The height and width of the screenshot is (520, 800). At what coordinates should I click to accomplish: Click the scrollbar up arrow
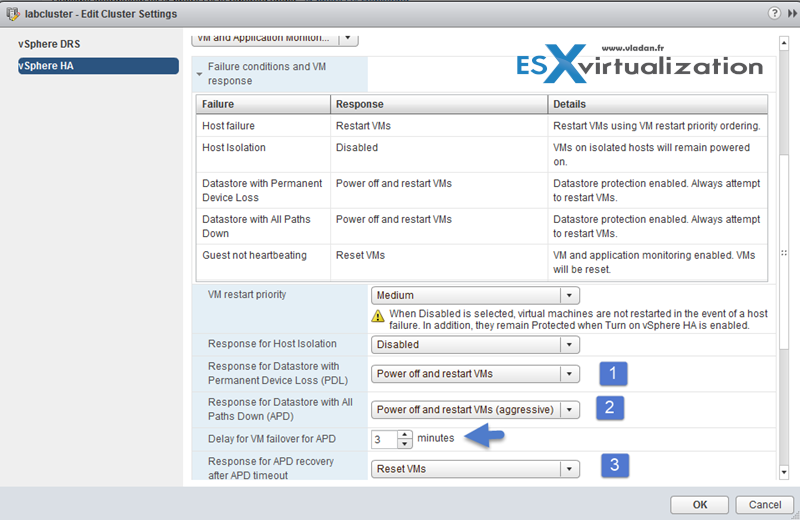click(784, 43)
